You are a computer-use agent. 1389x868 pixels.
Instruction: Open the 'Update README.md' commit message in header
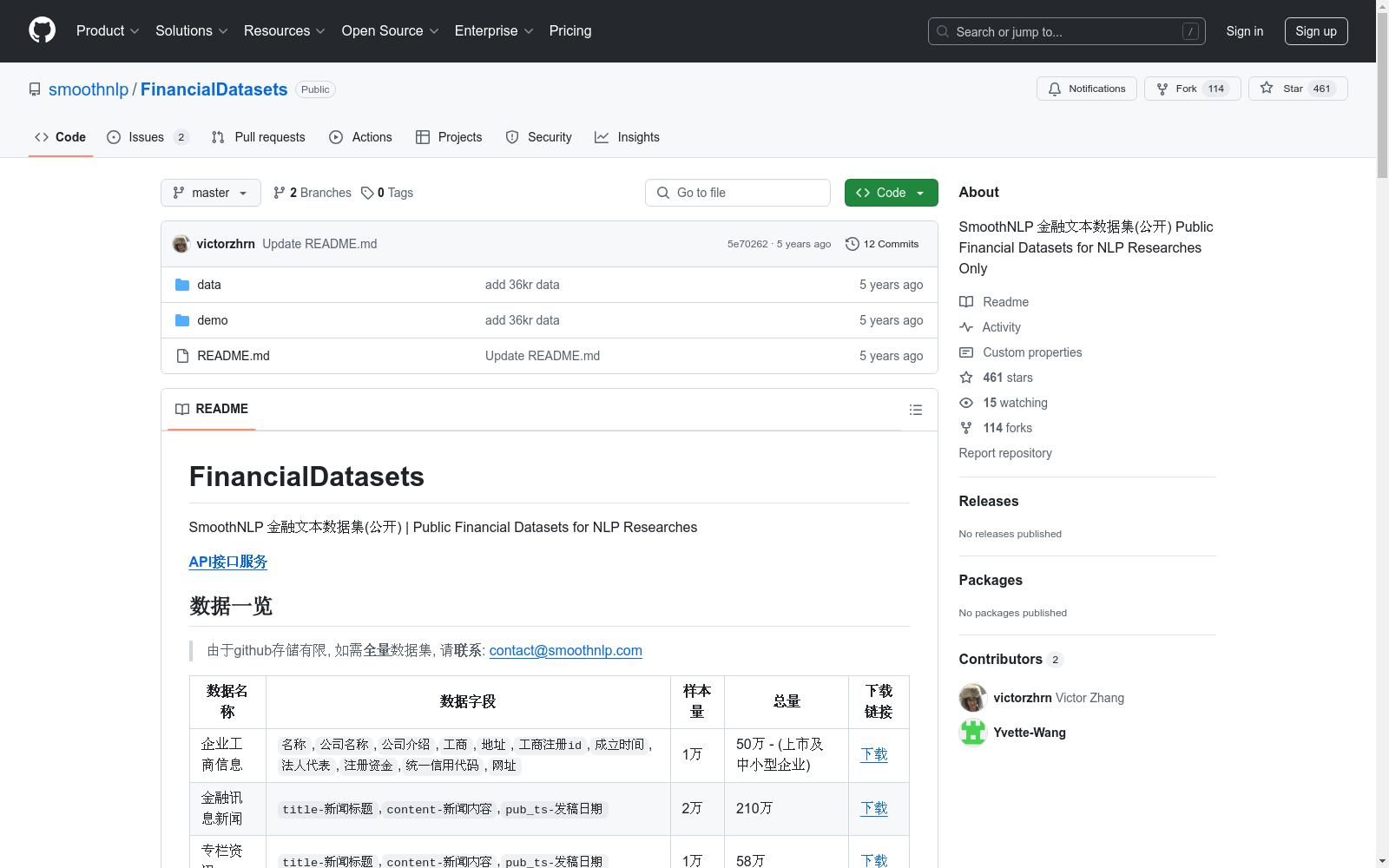click(x=319, y=244)
